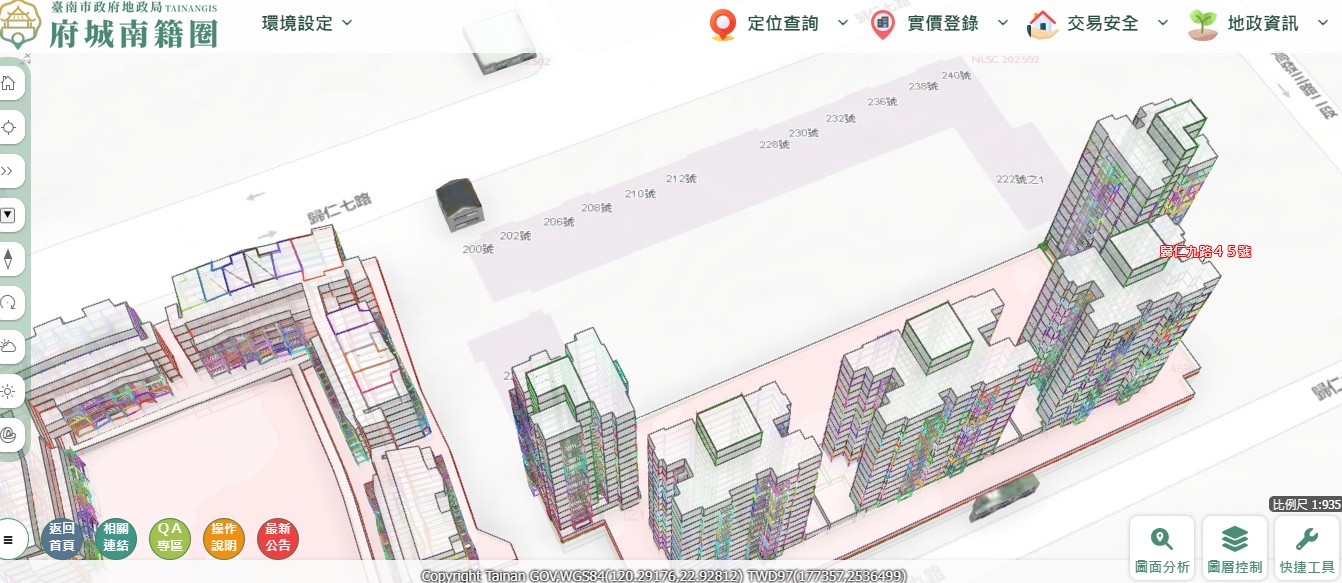
Task: Open the 環境設定 dropdown menu
Action: (x=307, y=23)
